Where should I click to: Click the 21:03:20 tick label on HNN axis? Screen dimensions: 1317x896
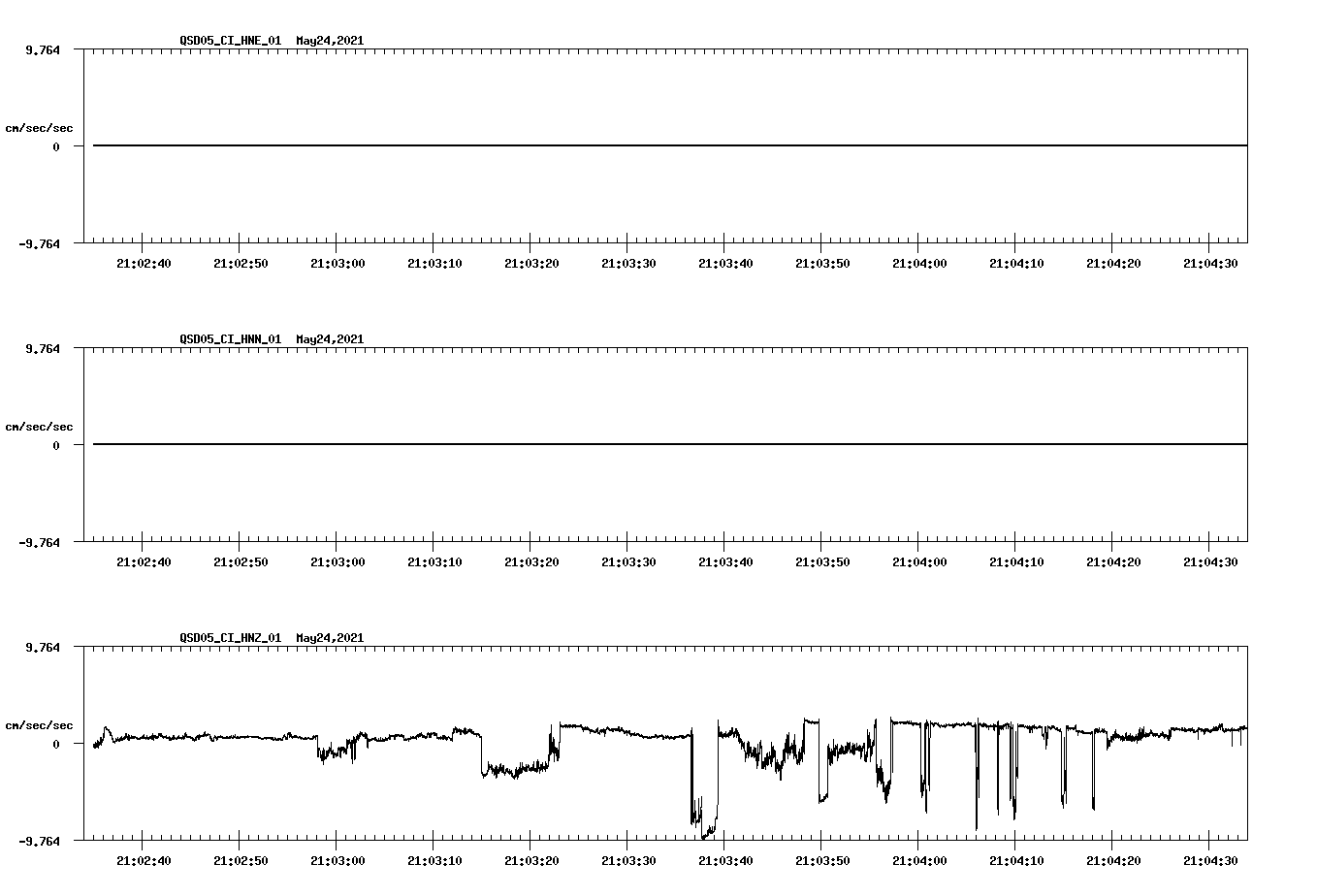pos(531,560)
